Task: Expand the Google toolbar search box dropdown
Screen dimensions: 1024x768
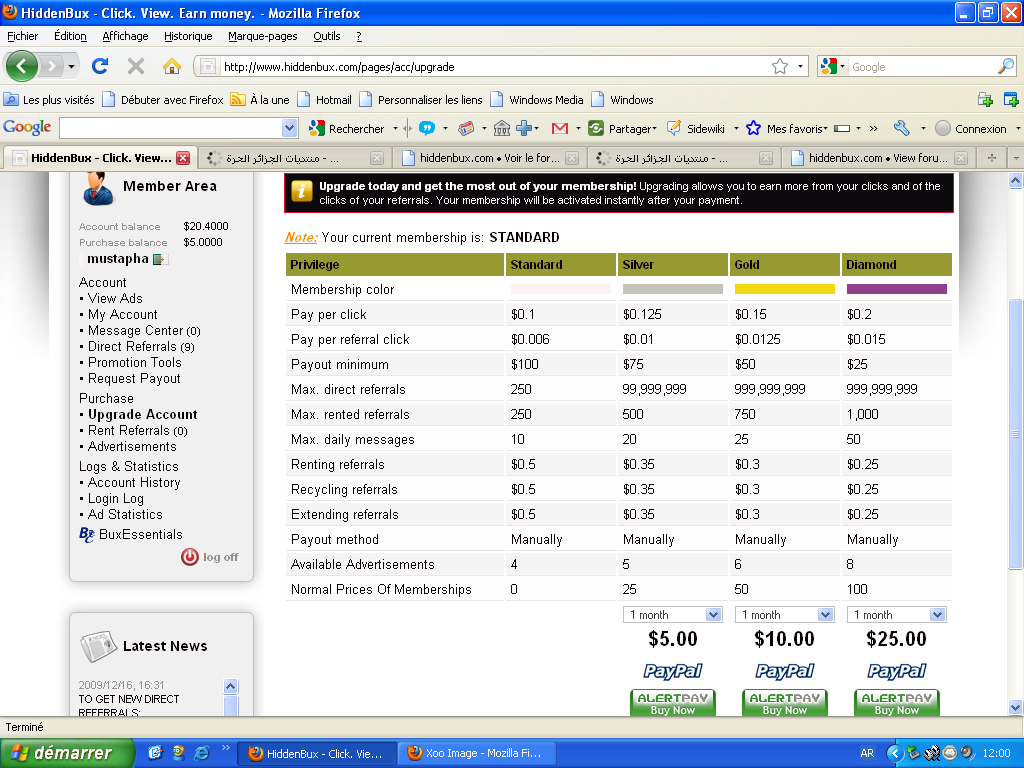Action: tap(289, 129)
